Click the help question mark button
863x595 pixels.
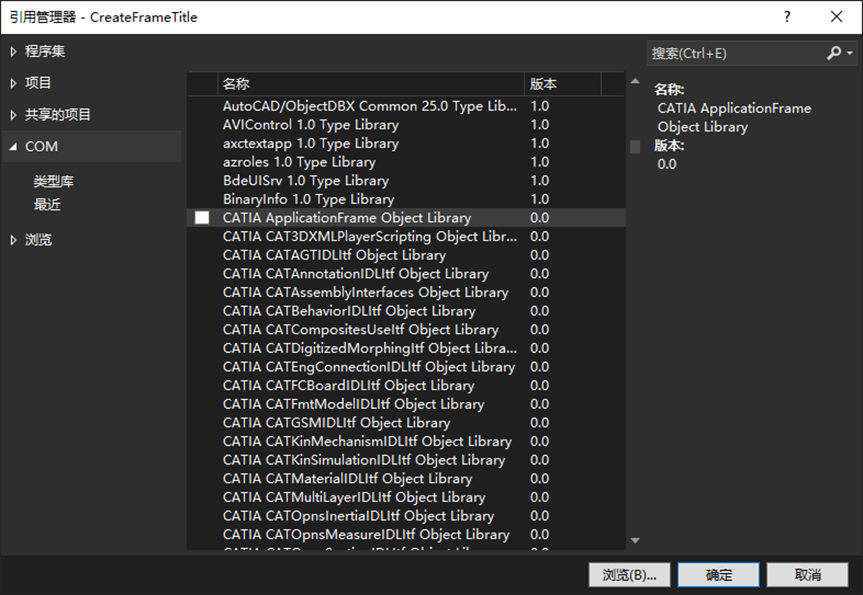[x=788, y=17]
